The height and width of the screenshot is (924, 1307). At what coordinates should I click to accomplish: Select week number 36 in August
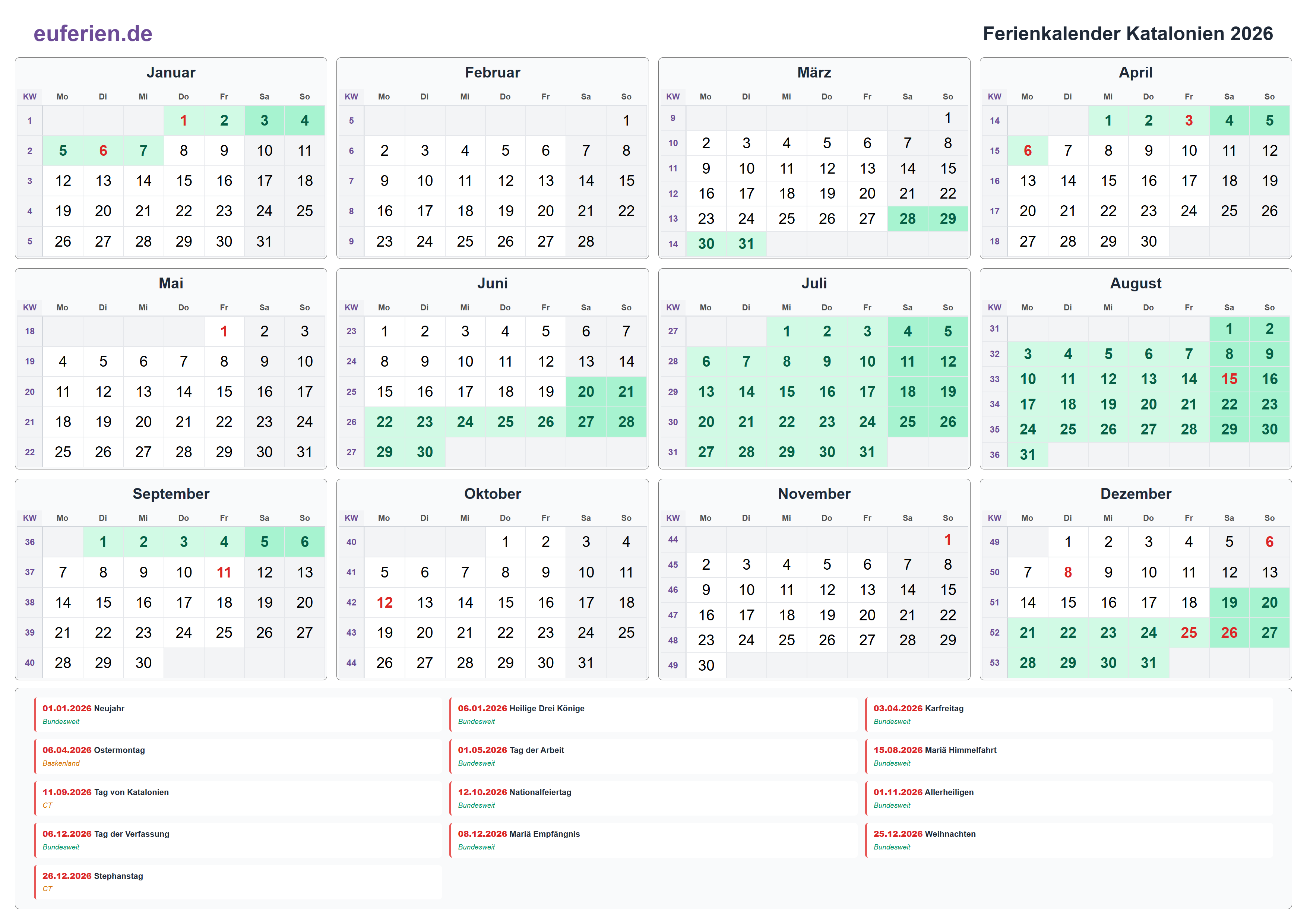994,454
